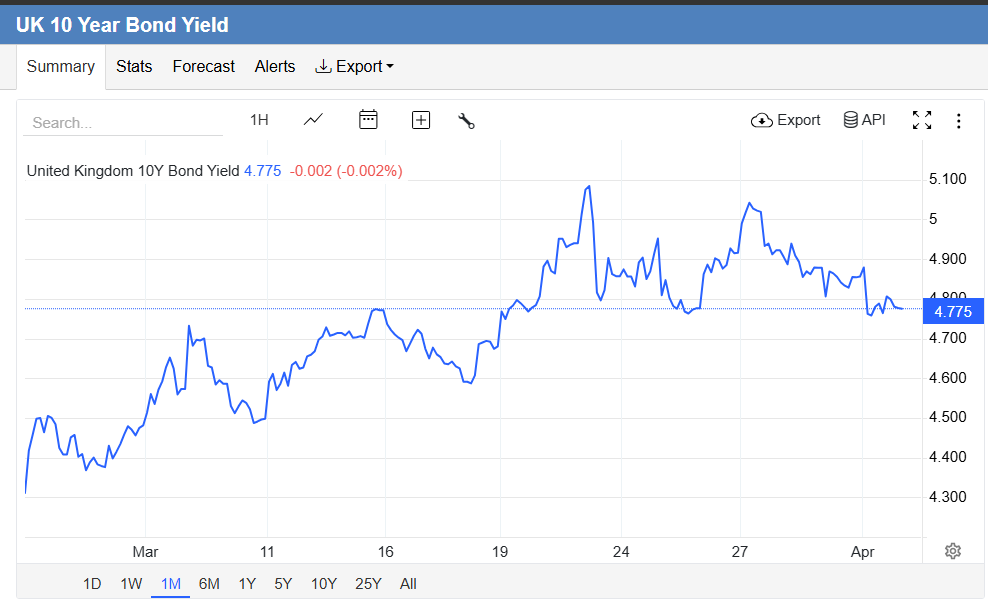Change the 1H interval selector
This screenshot has width=988, height=607.
pos(259,120)
